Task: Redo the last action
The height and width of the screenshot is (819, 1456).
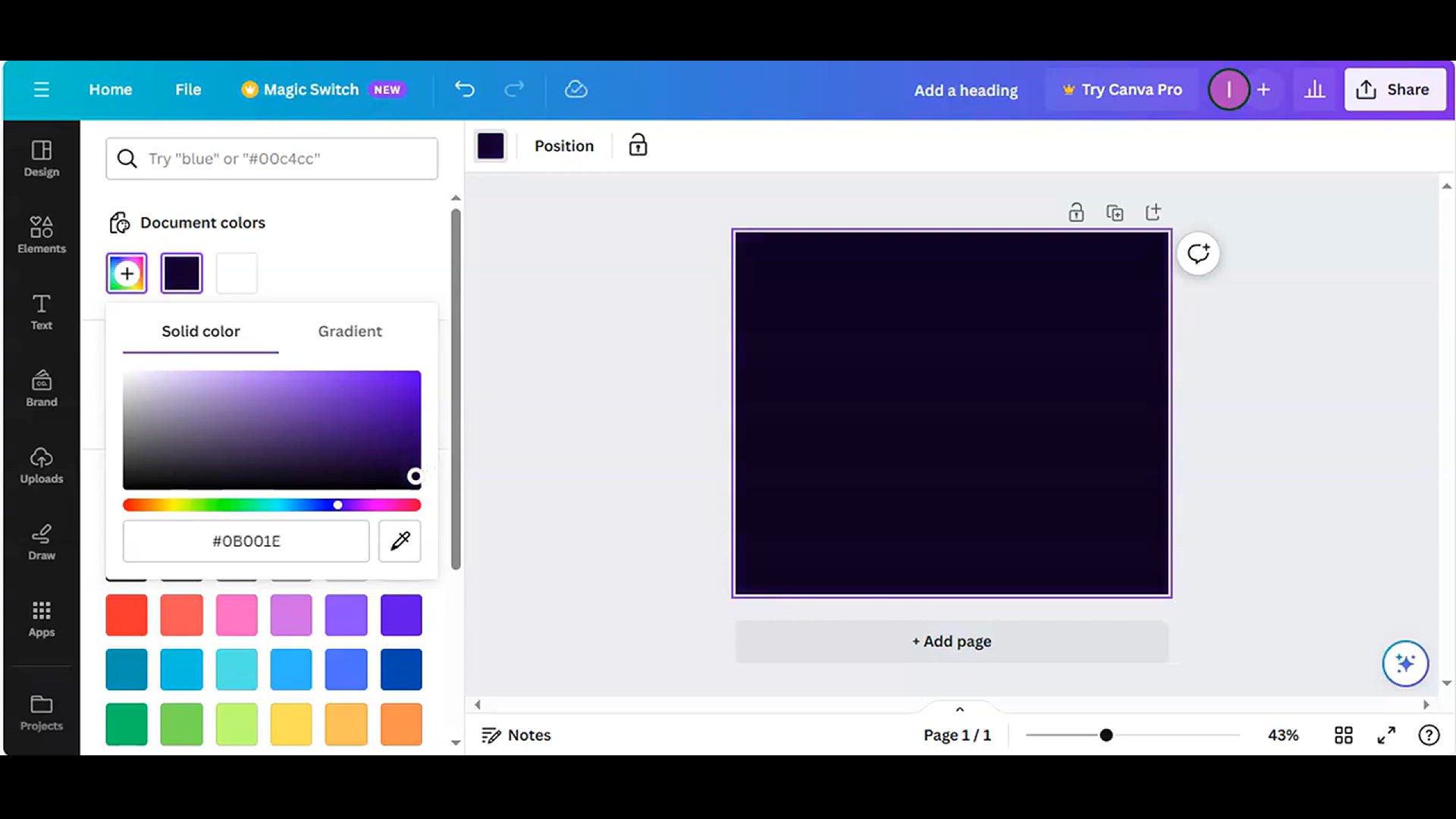Action: 514,89
